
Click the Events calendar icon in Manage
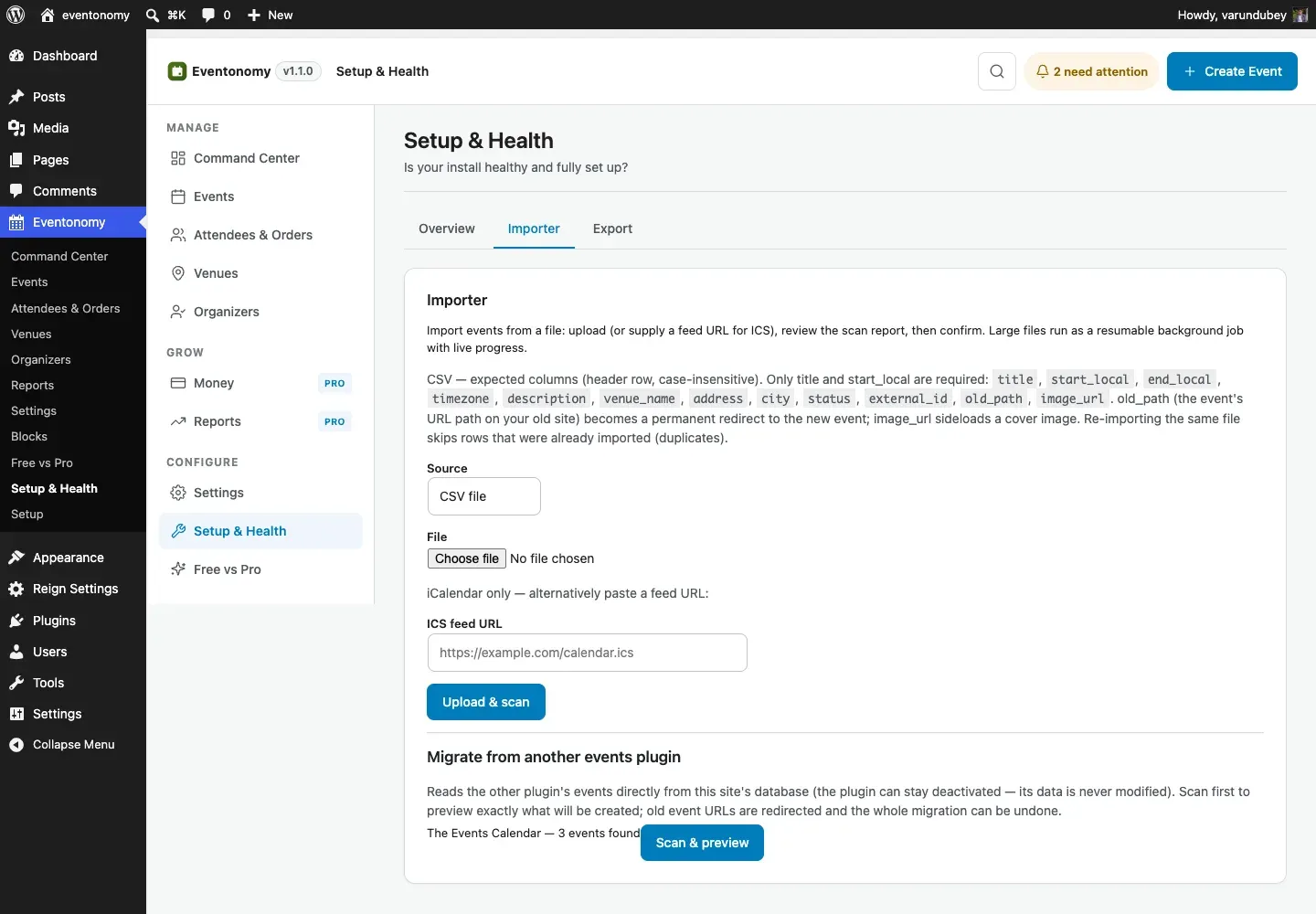tap(178, 197)
